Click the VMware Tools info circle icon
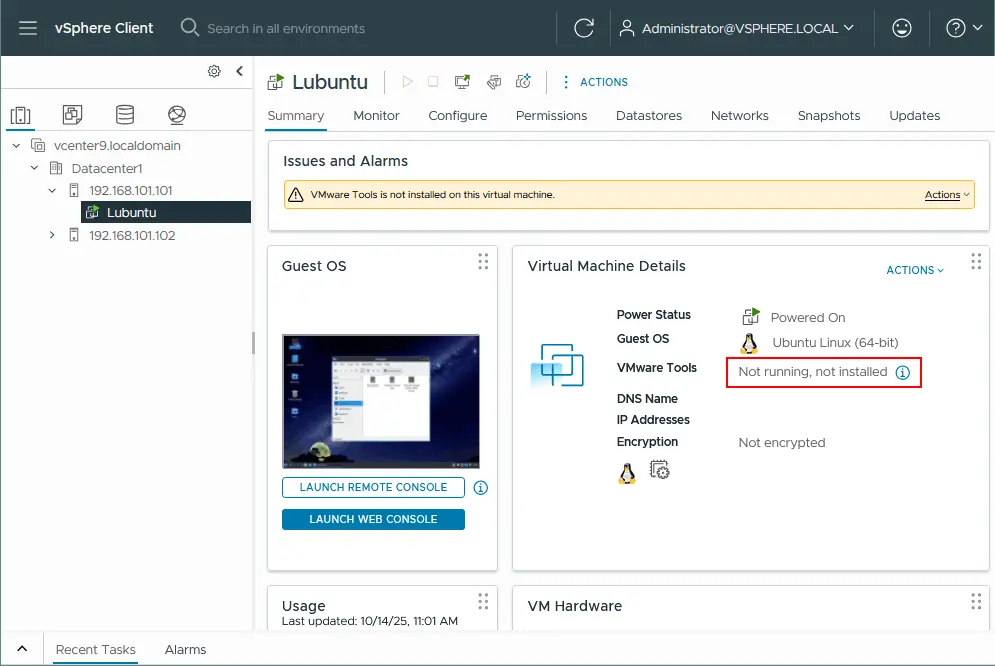 point(905,371)
